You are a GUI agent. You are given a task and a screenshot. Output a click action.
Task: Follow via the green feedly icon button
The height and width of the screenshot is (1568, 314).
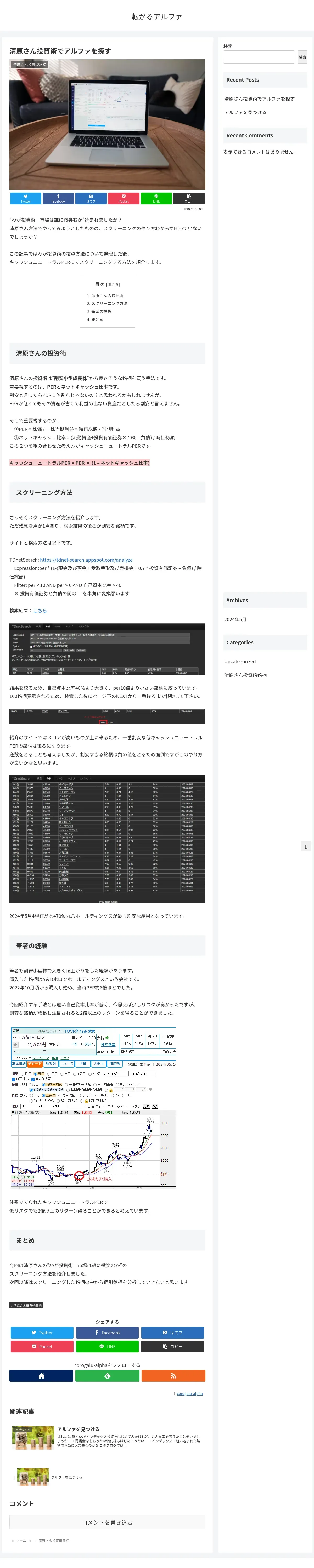[107, 1376]
